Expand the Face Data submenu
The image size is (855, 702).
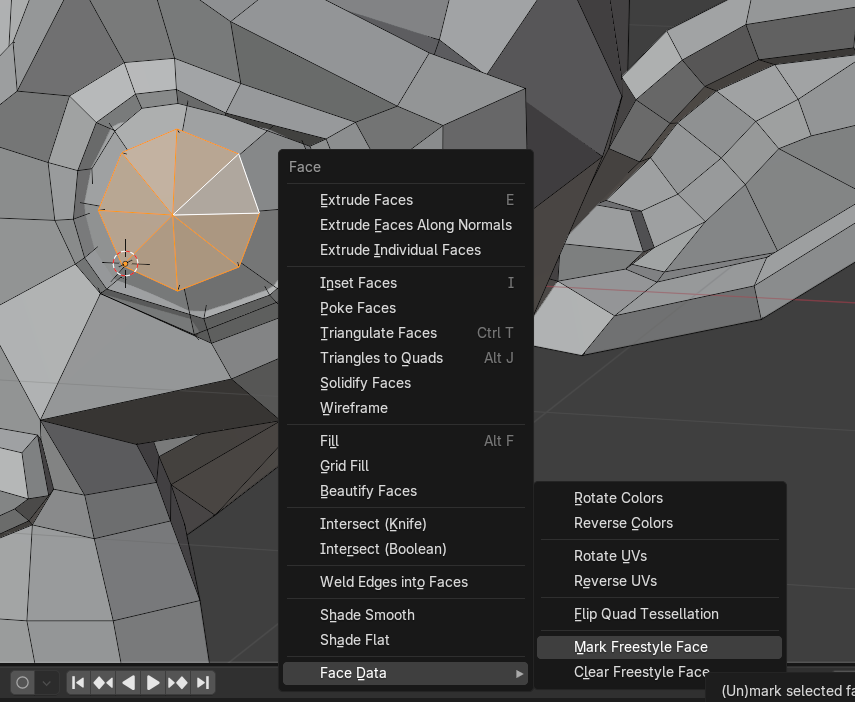pyautogui.click(x=405, y=673)
